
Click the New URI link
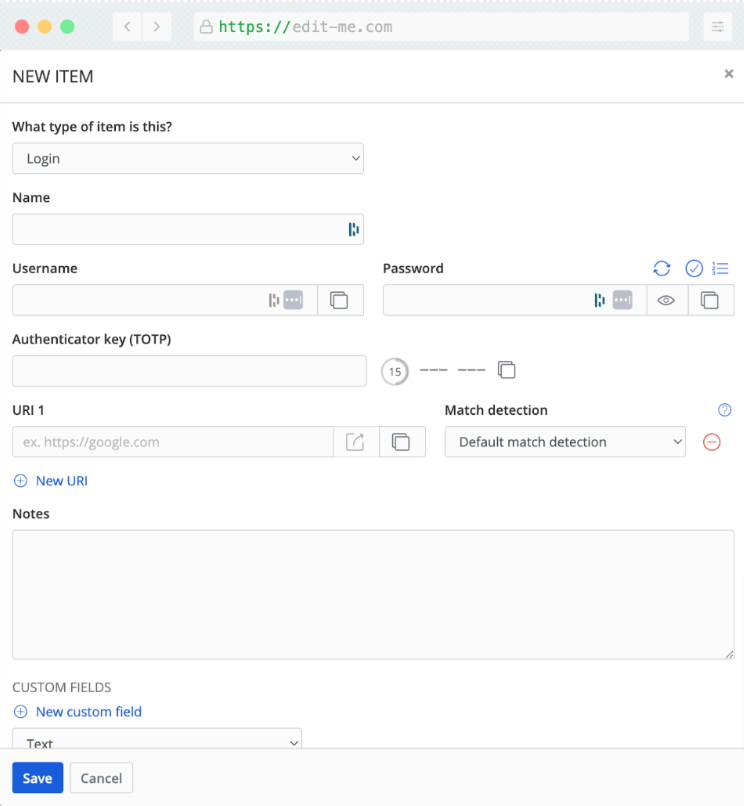point(62,481)
